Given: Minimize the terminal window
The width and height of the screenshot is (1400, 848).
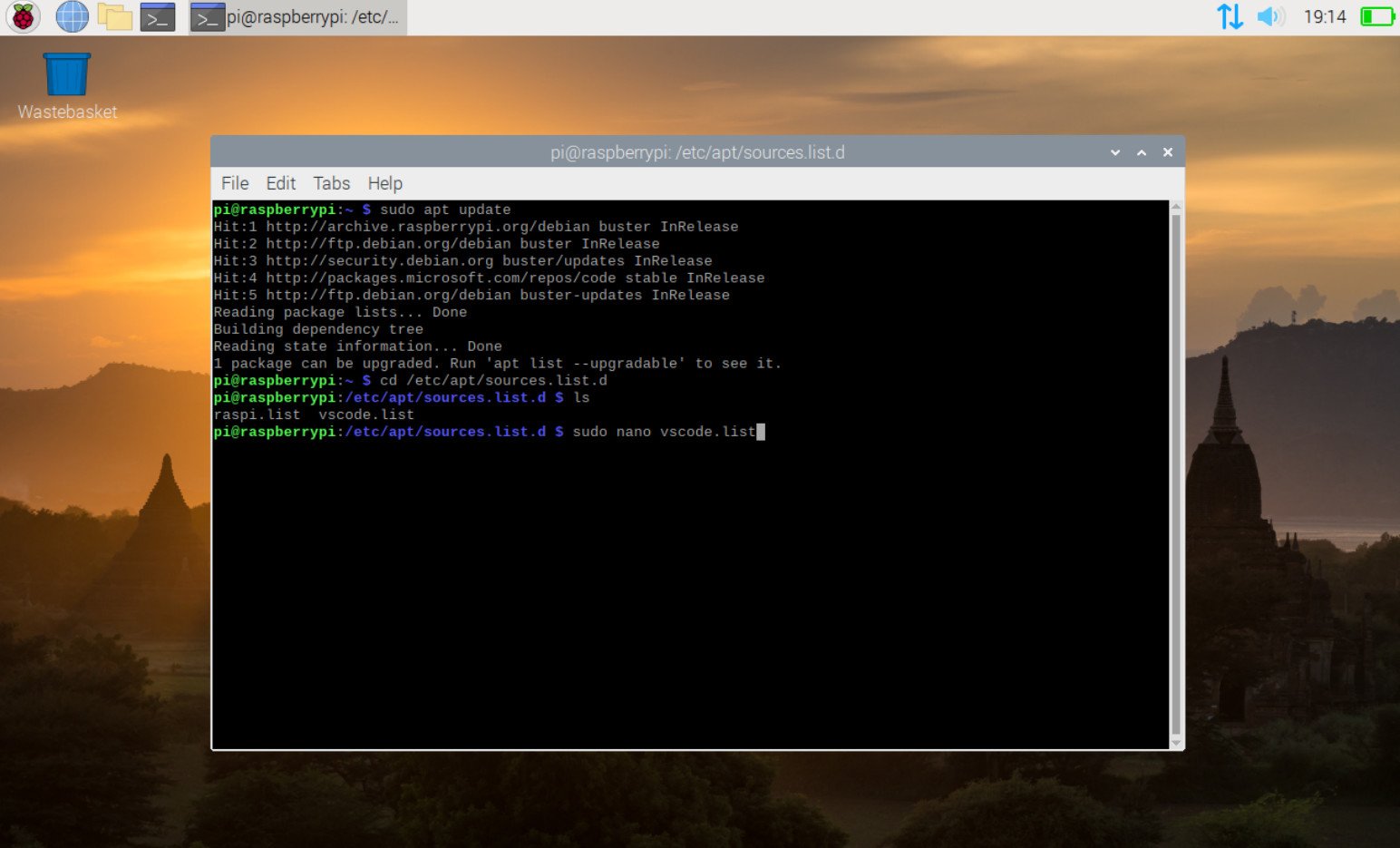Looking at the screenshot, I should [1115, 152].
